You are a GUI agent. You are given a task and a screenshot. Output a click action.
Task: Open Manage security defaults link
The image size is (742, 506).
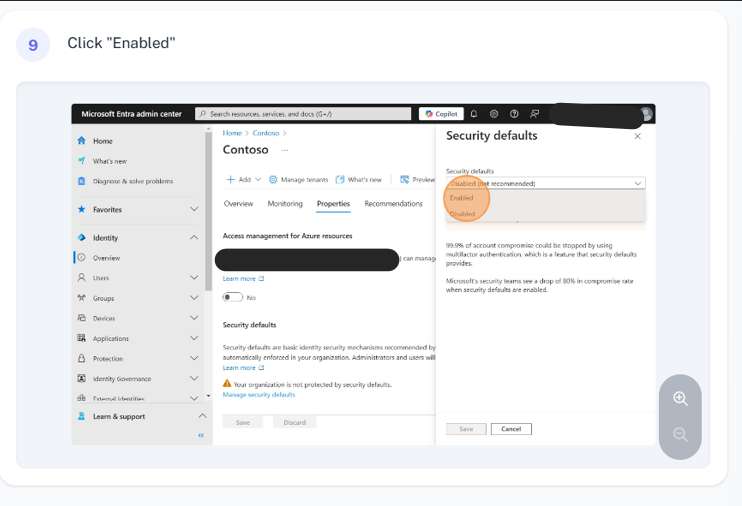(x=259, y=394)
